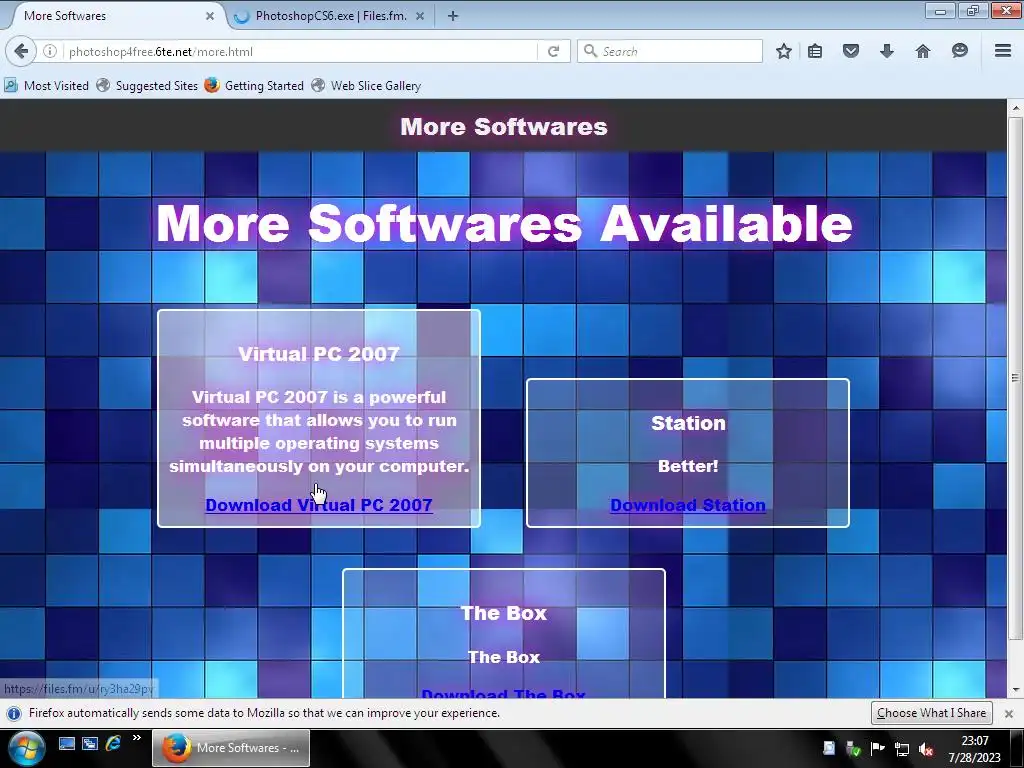Click the More Softwares Available headline
The image size is (1024, 768).
(504, 223)
